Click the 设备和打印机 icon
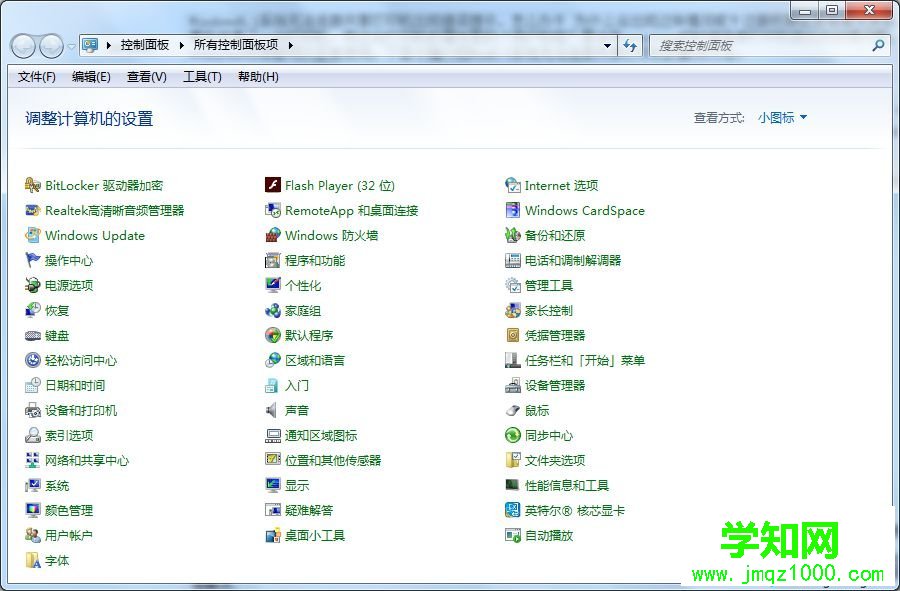 pos(33,410)
